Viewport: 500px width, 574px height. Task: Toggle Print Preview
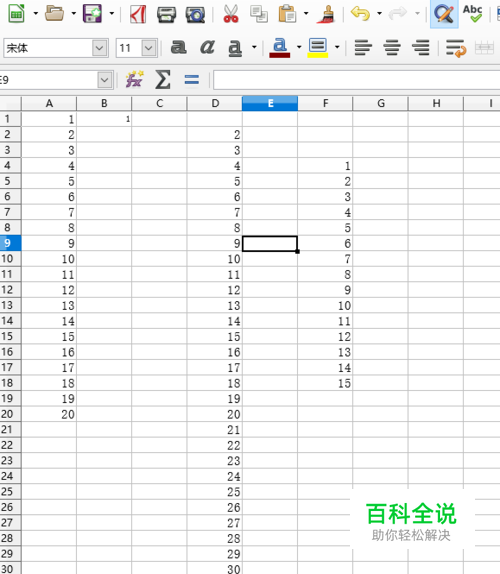(195, 14)
